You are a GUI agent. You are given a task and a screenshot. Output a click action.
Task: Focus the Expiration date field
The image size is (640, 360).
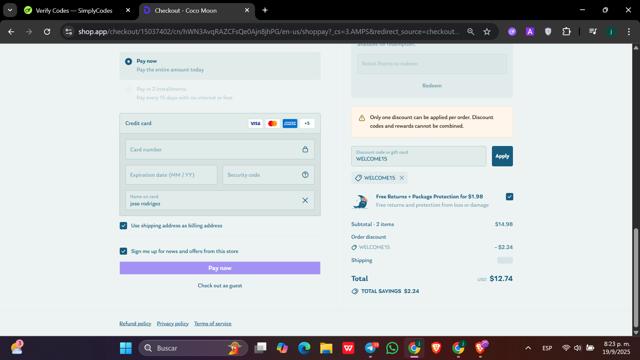pos(171,175)
